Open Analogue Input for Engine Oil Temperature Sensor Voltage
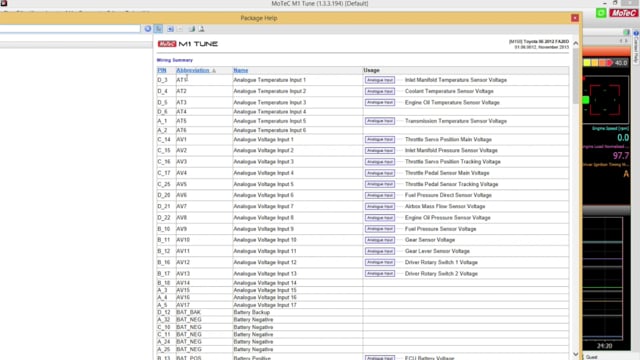Viewport: 640px width, 360px height. [x=380, y=102]
